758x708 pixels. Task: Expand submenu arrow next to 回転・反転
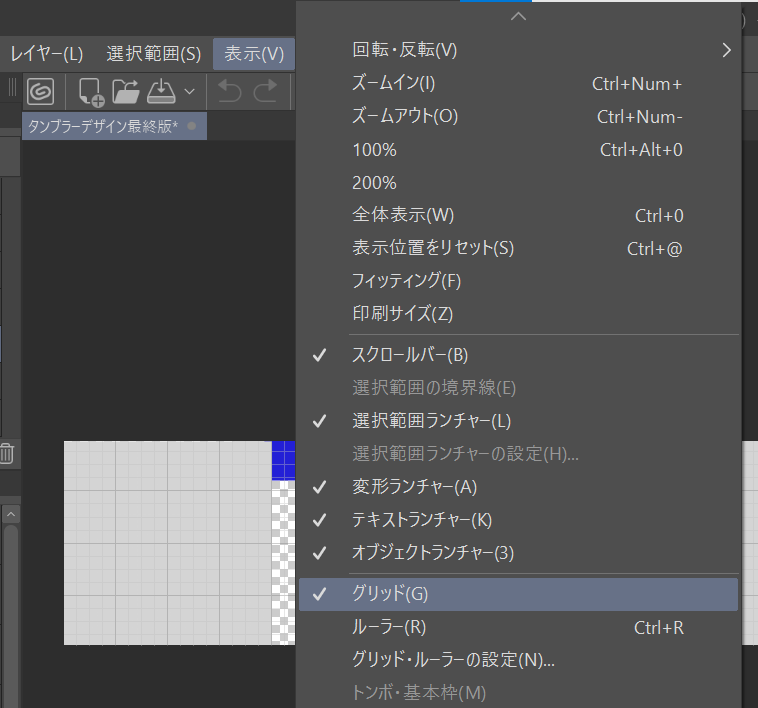(727, 50)
